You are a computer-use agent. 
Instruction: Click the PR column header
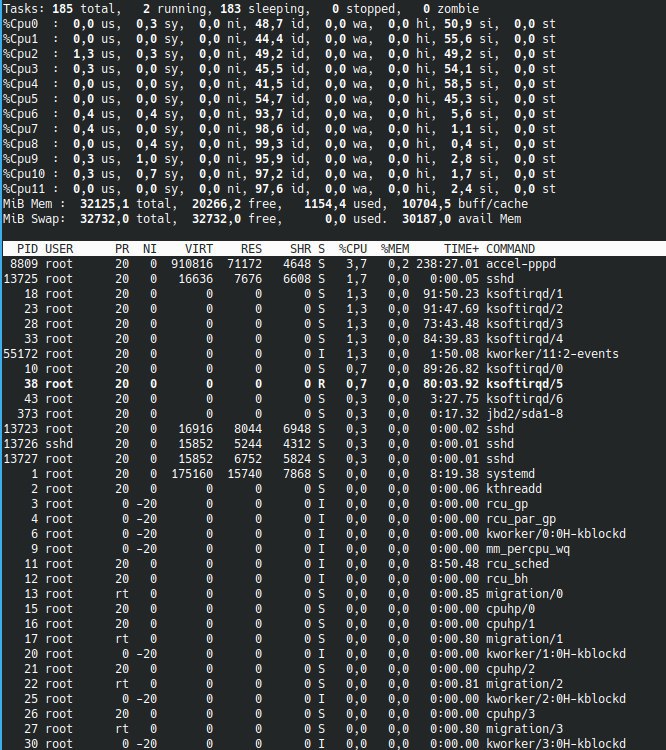(x=122, y=249)
